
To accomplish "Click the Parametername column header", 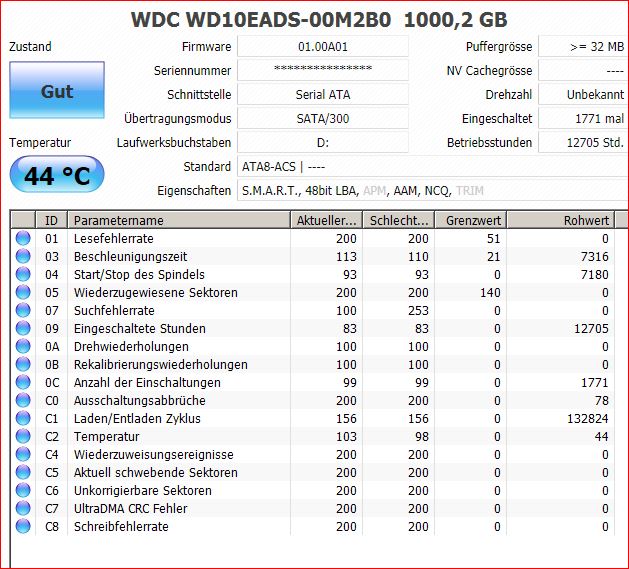I will (179, 220).
